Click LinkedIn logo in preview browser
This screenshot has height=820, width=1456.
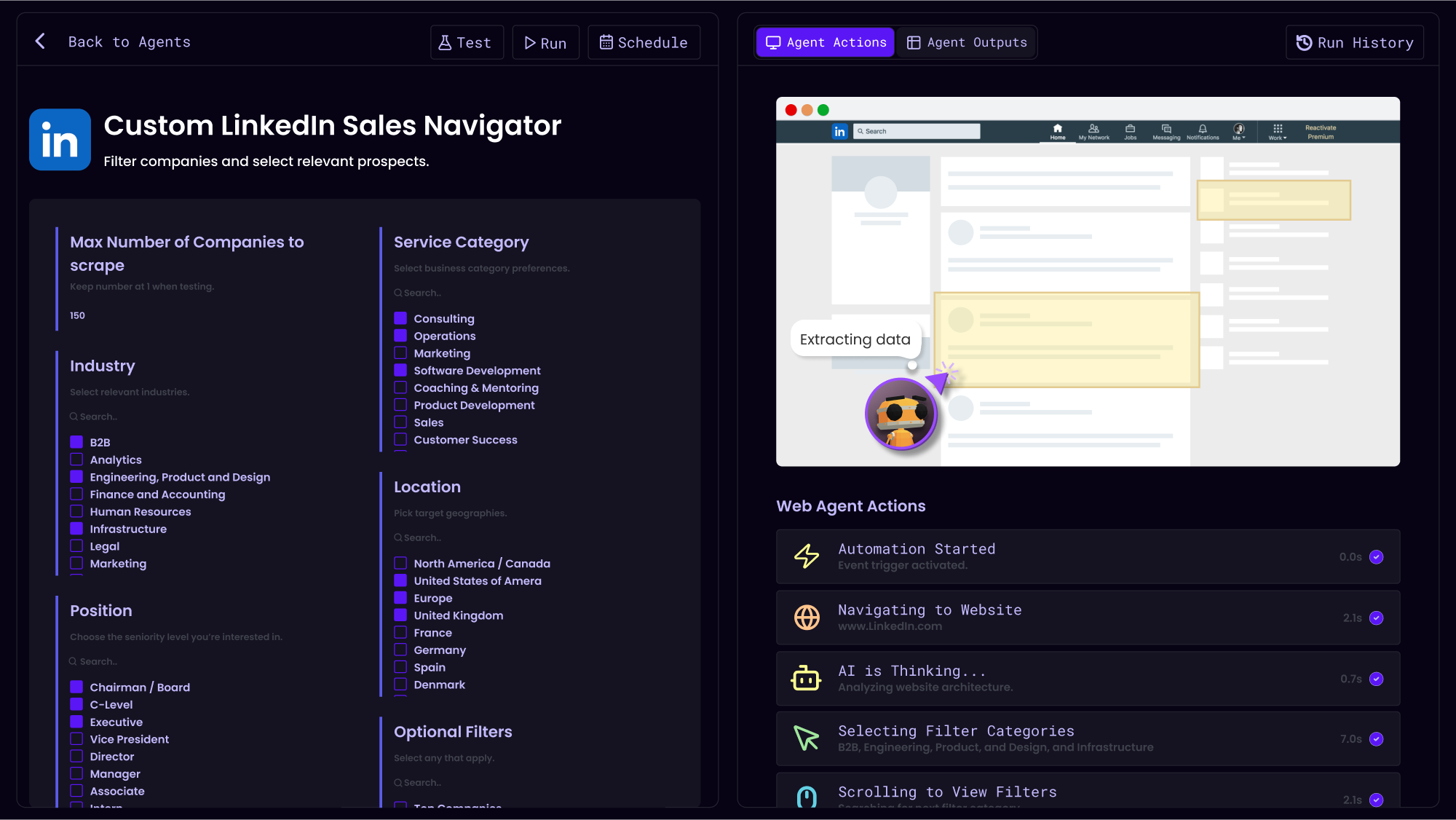click(x=840, y=132)
